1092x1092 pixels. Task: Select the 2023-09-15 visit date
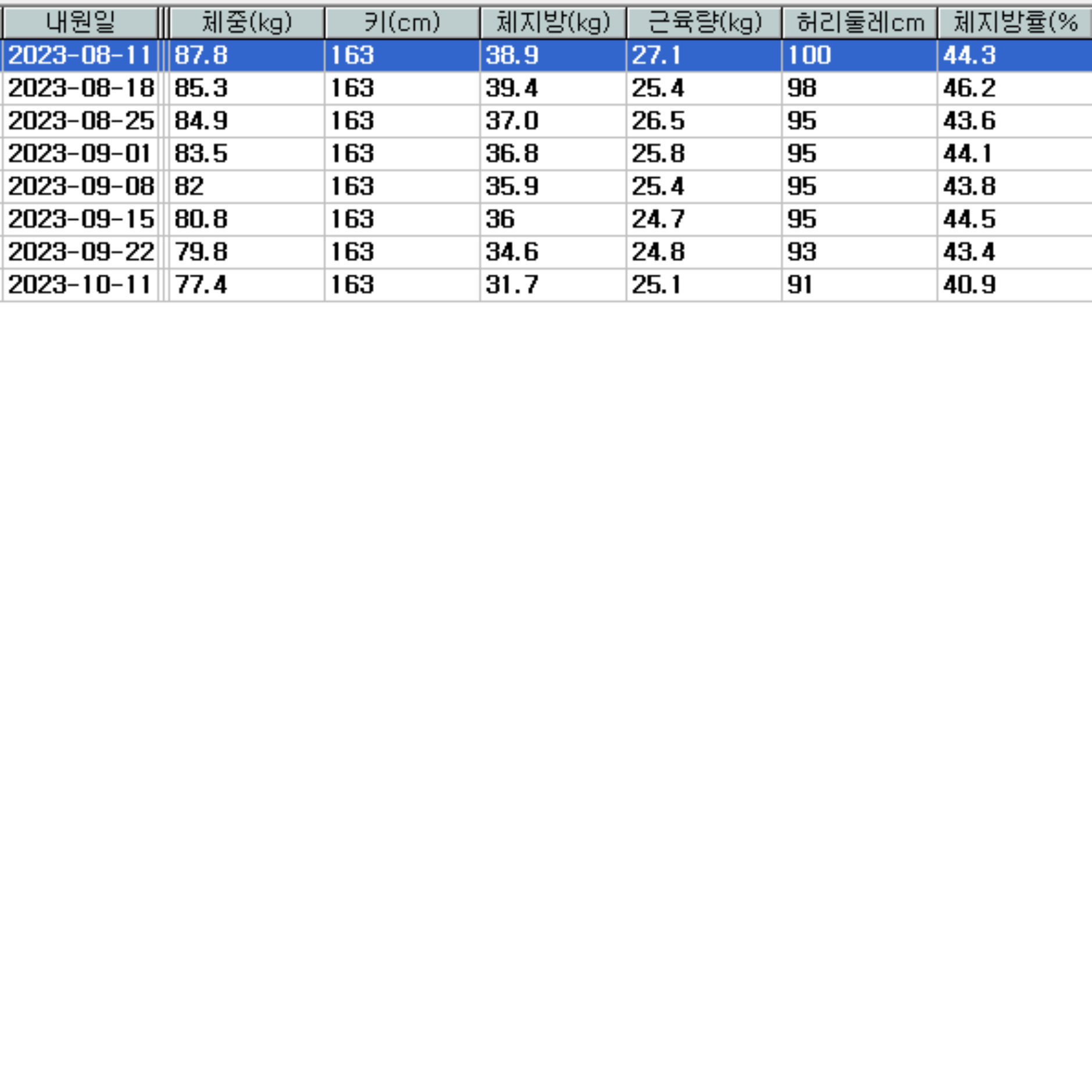(x=80, y=219)
